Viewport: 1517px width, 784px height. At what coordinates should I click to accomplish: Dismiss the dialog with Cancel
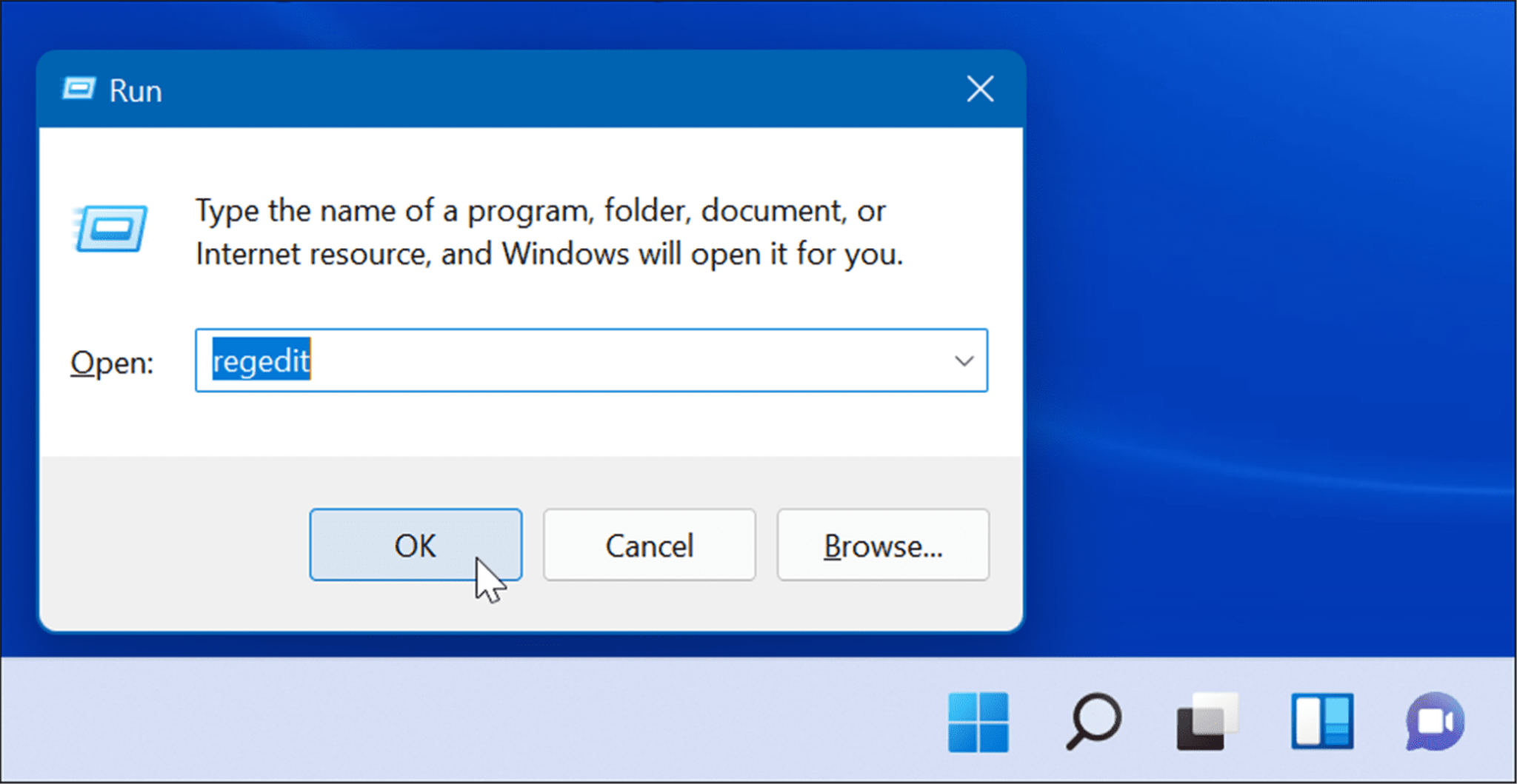click(649, 545)
